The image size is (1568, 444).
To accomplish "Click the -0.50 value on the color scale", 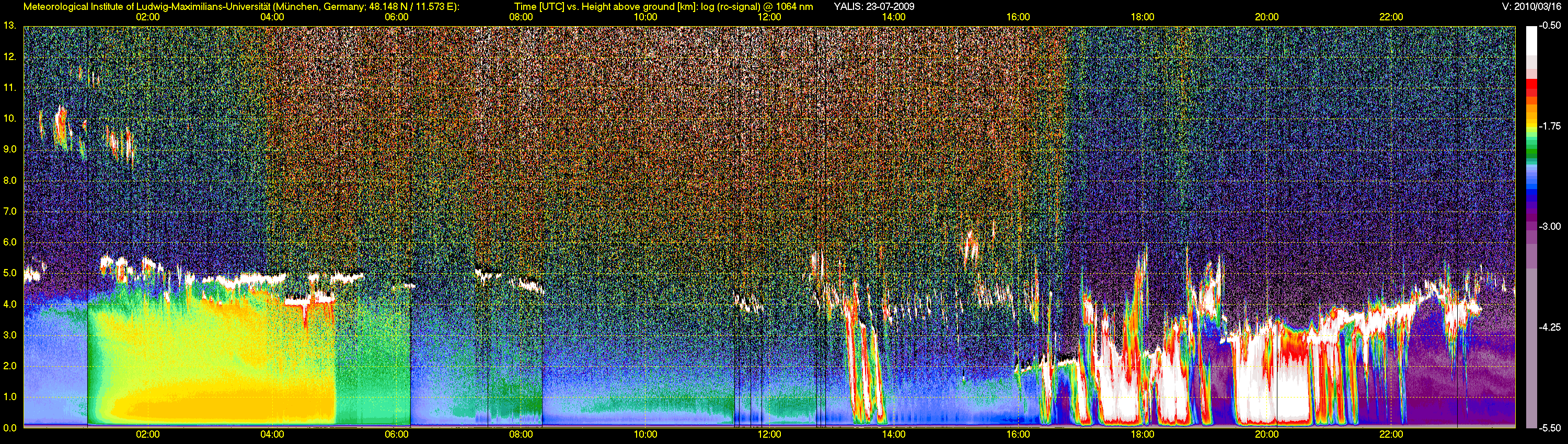I will 1551,26.
